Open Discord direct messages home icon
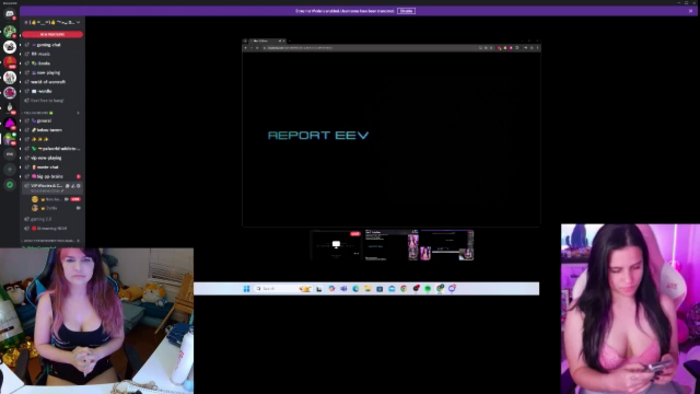Image resolution: width=700 pixels, height=394 pixels. [x=9, y=14]
